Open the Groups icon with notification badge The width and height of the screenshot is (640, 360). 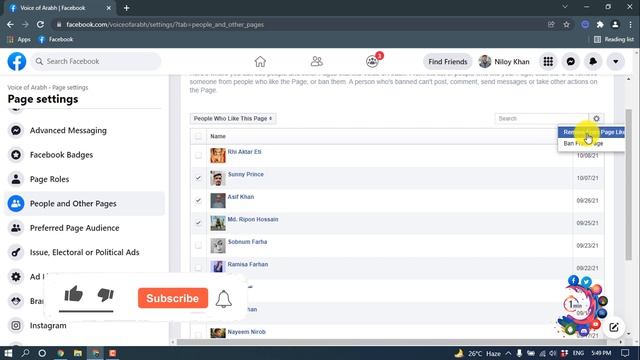tap(372, 62)
